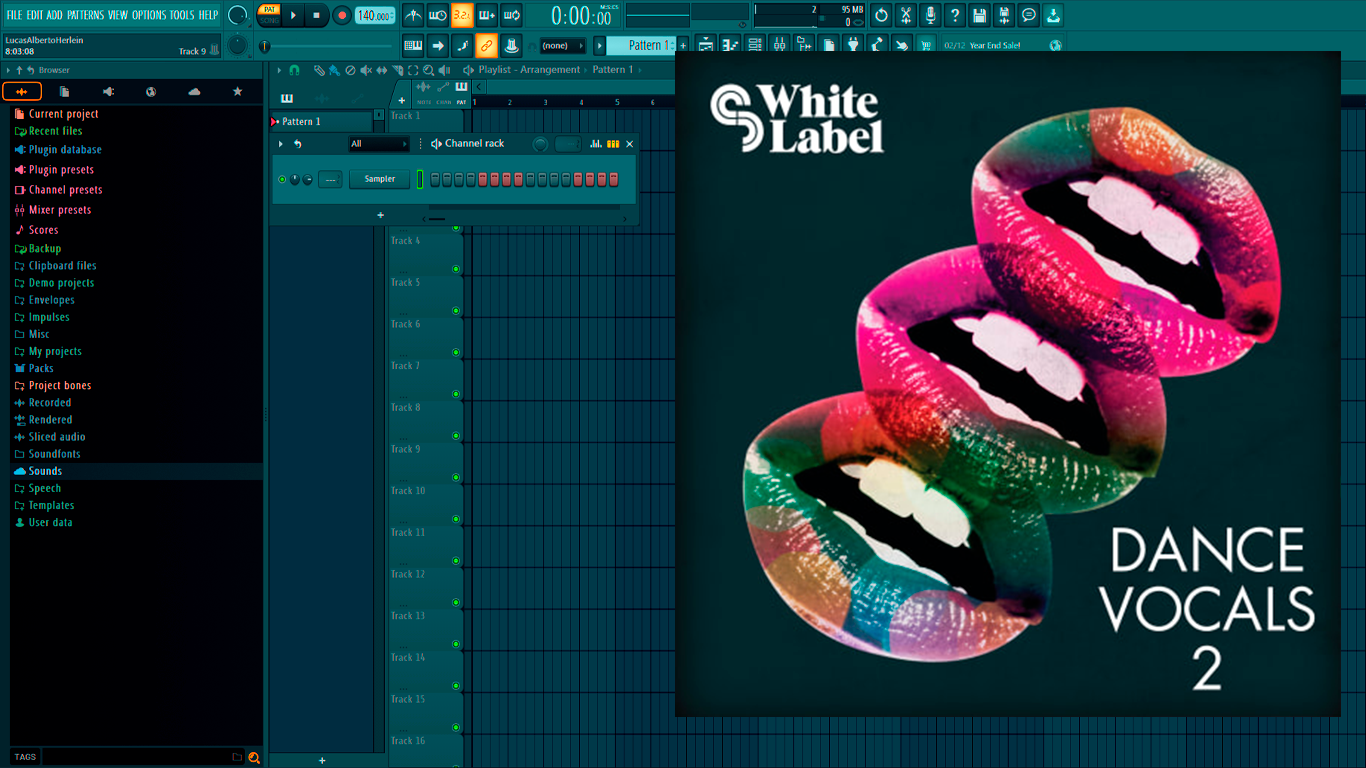
Task: Toggle multilink to controllers
Action: click(x=511, y=45)
